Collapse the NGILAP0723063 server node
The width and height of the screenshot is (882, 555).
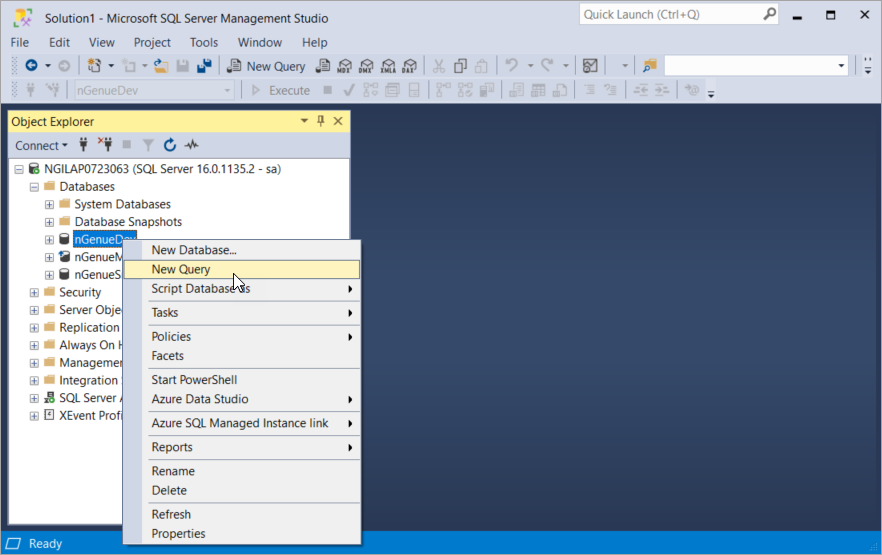point(19,169)
